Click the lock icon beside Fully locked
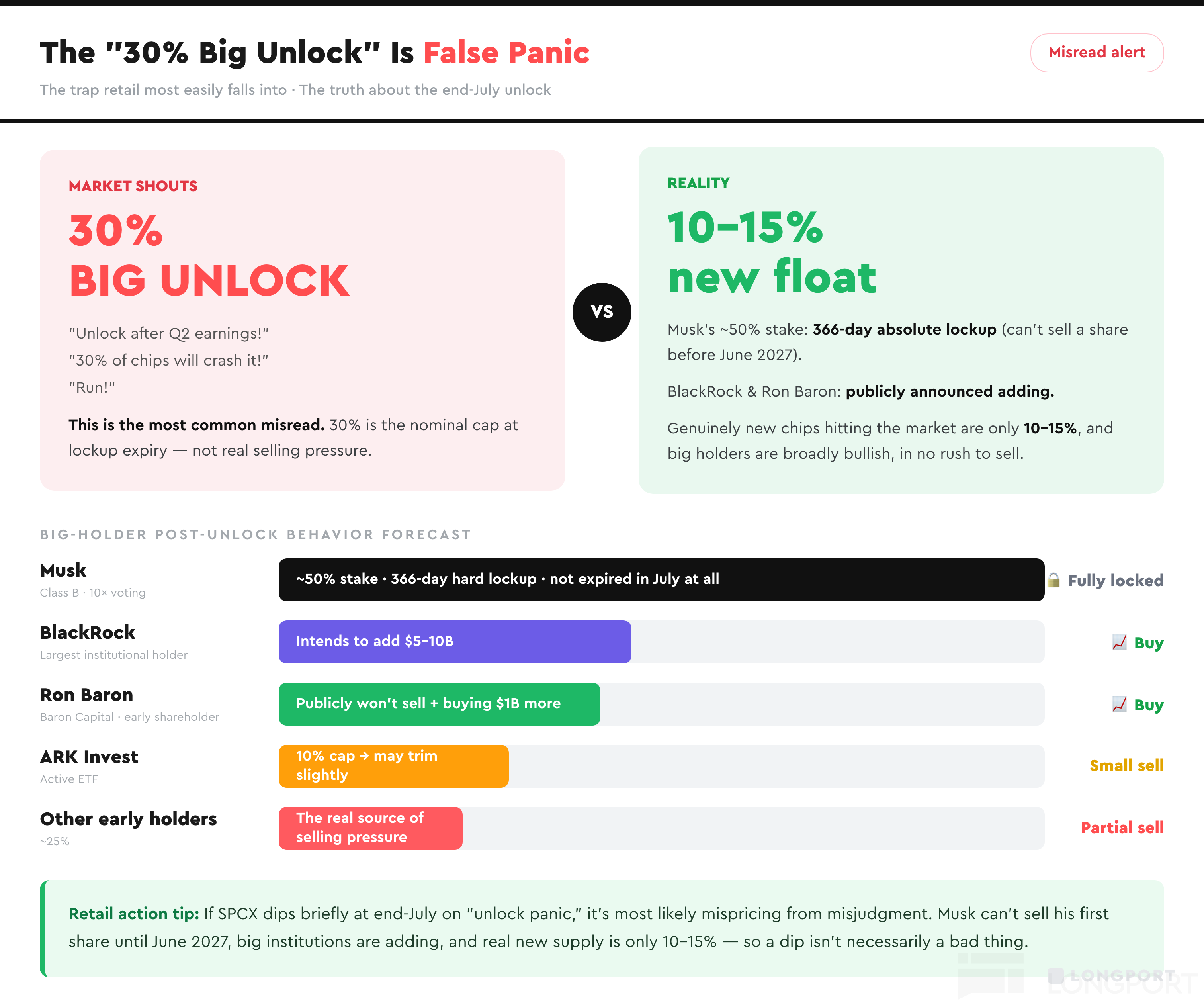This screenshot has width=1204, height=1006. coord(1053,580)
